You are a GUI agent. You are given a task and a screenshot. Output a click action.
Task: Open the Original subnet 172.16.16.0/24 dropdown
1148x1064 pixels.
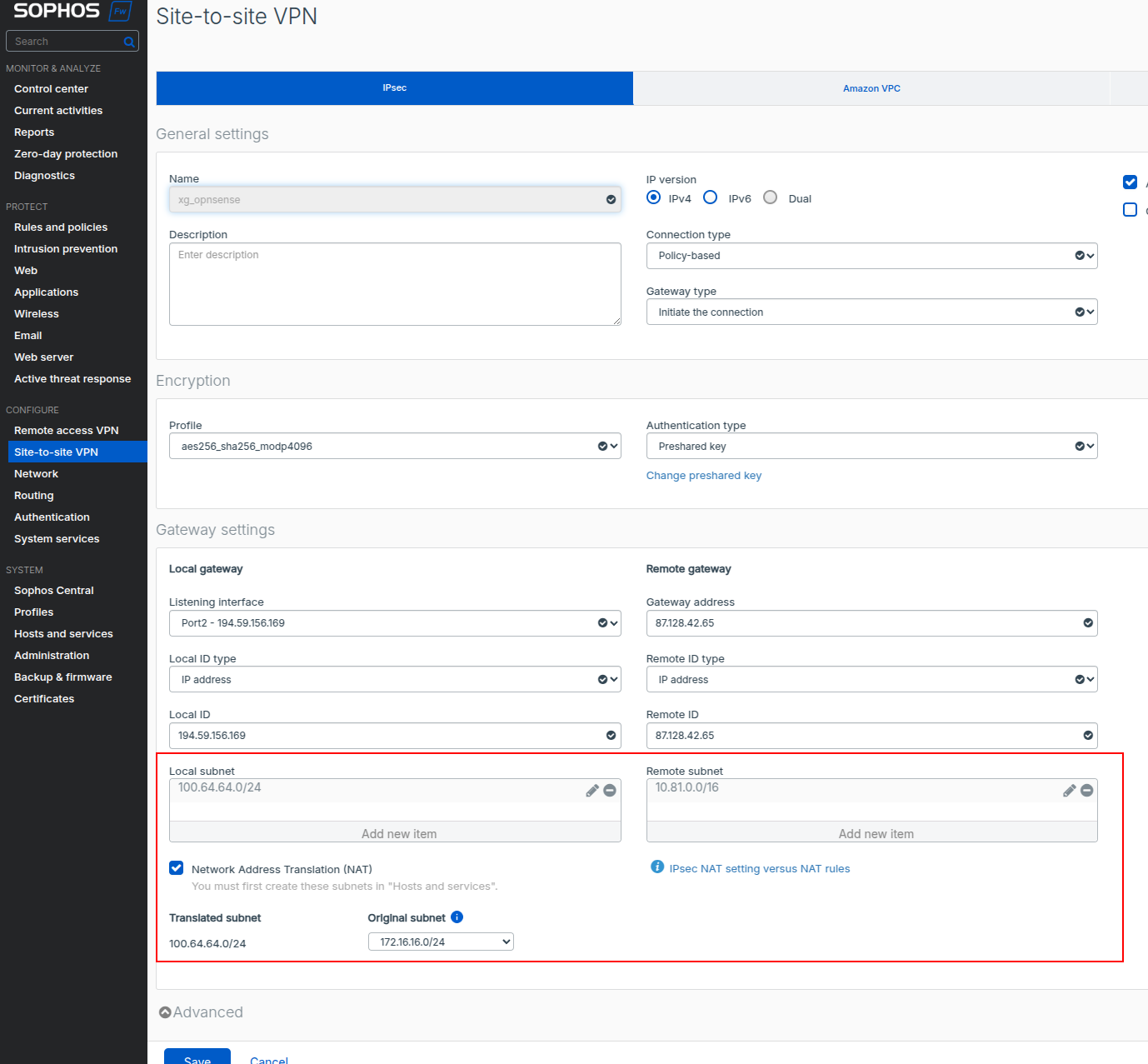tap(441, 942)
